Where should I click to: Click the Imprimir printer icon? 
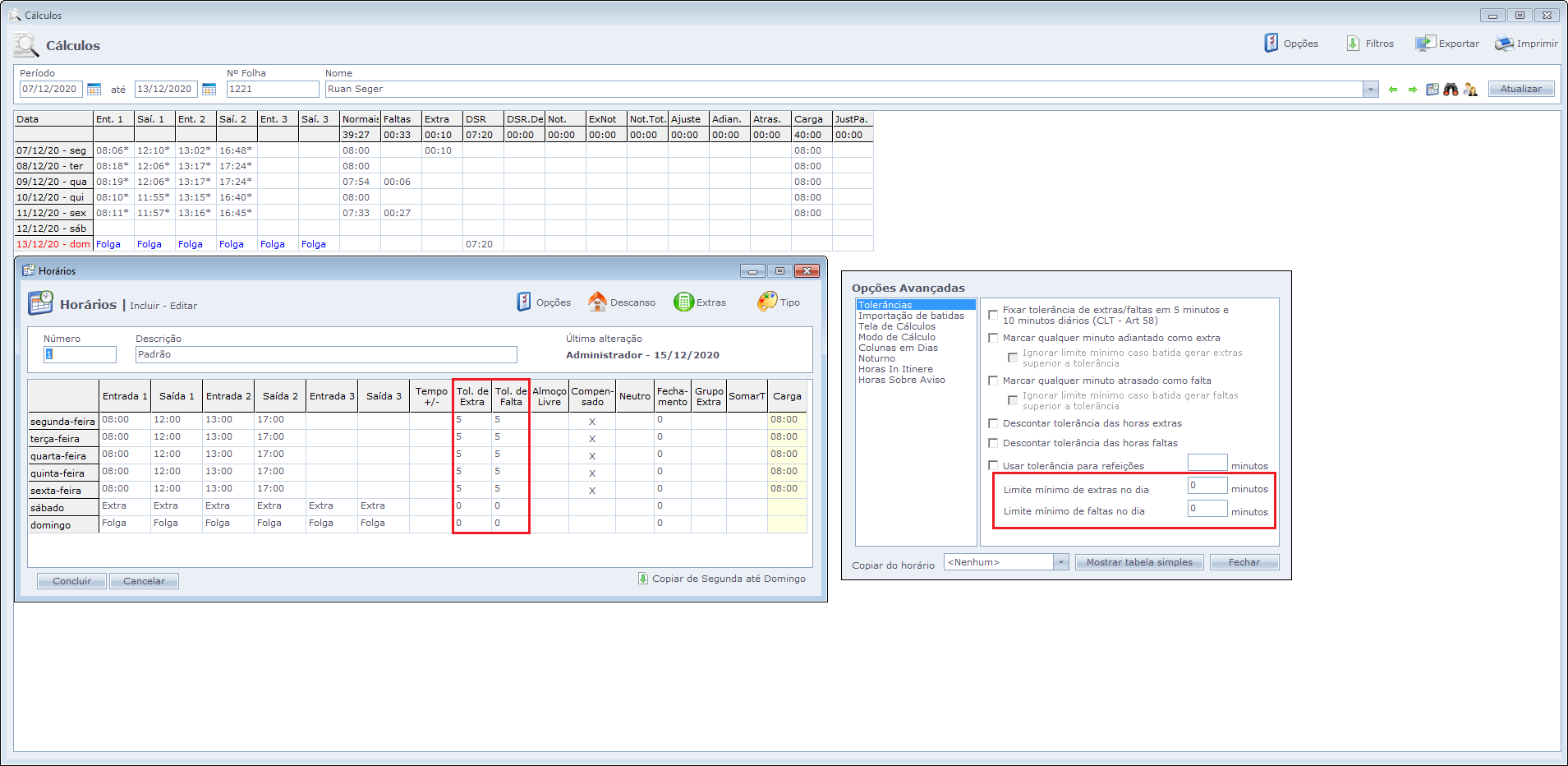coord(1504,44)
